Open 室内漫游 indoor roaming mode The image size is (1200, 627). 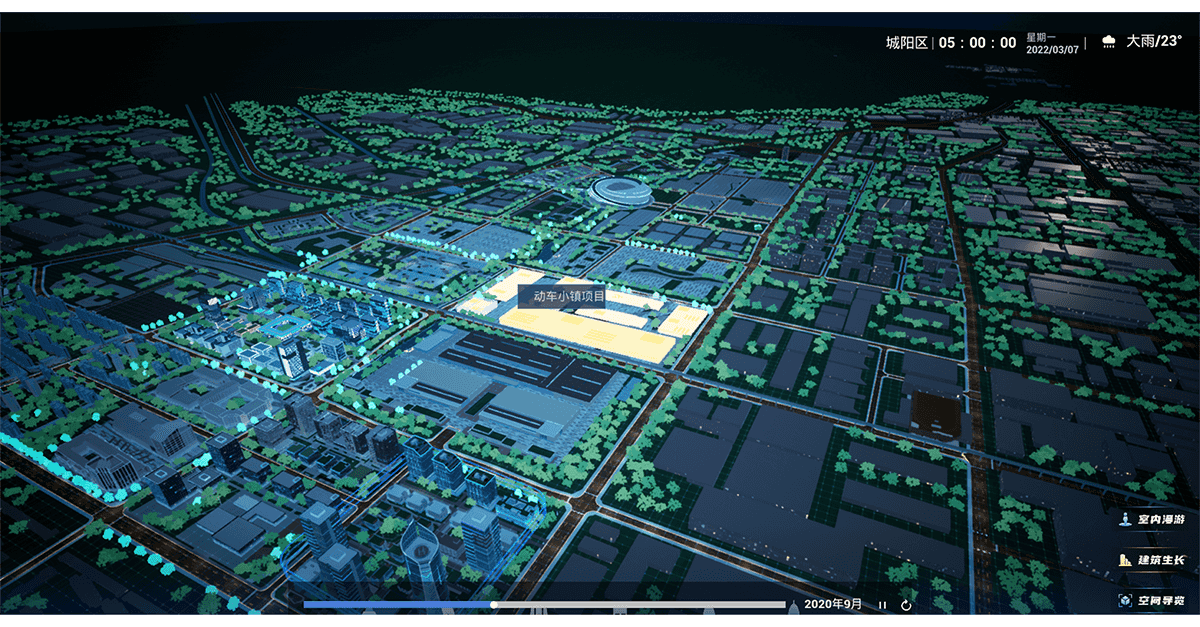pos(1153,519)
